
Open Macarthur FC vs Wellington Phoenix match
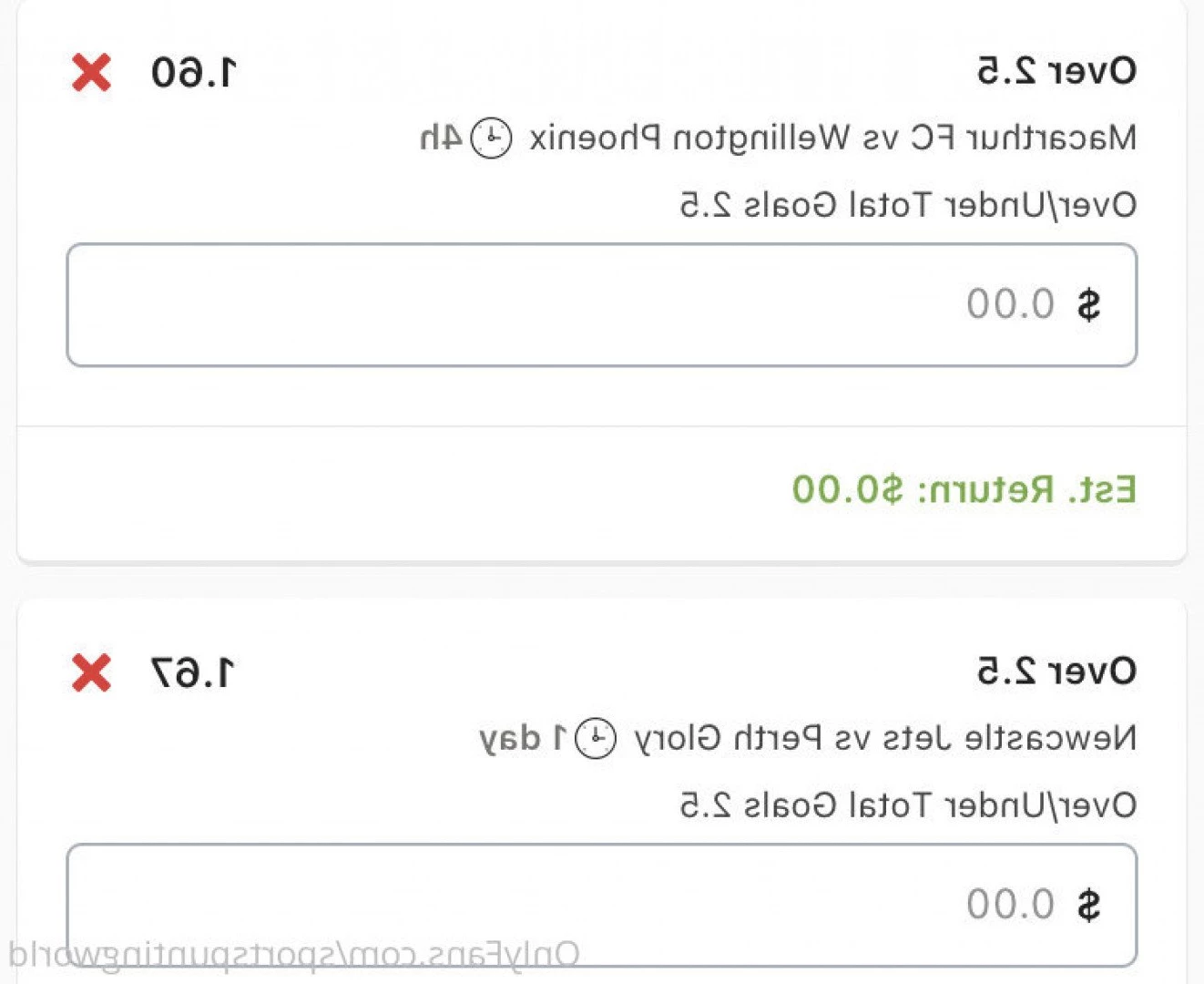(x=832, y=138)
